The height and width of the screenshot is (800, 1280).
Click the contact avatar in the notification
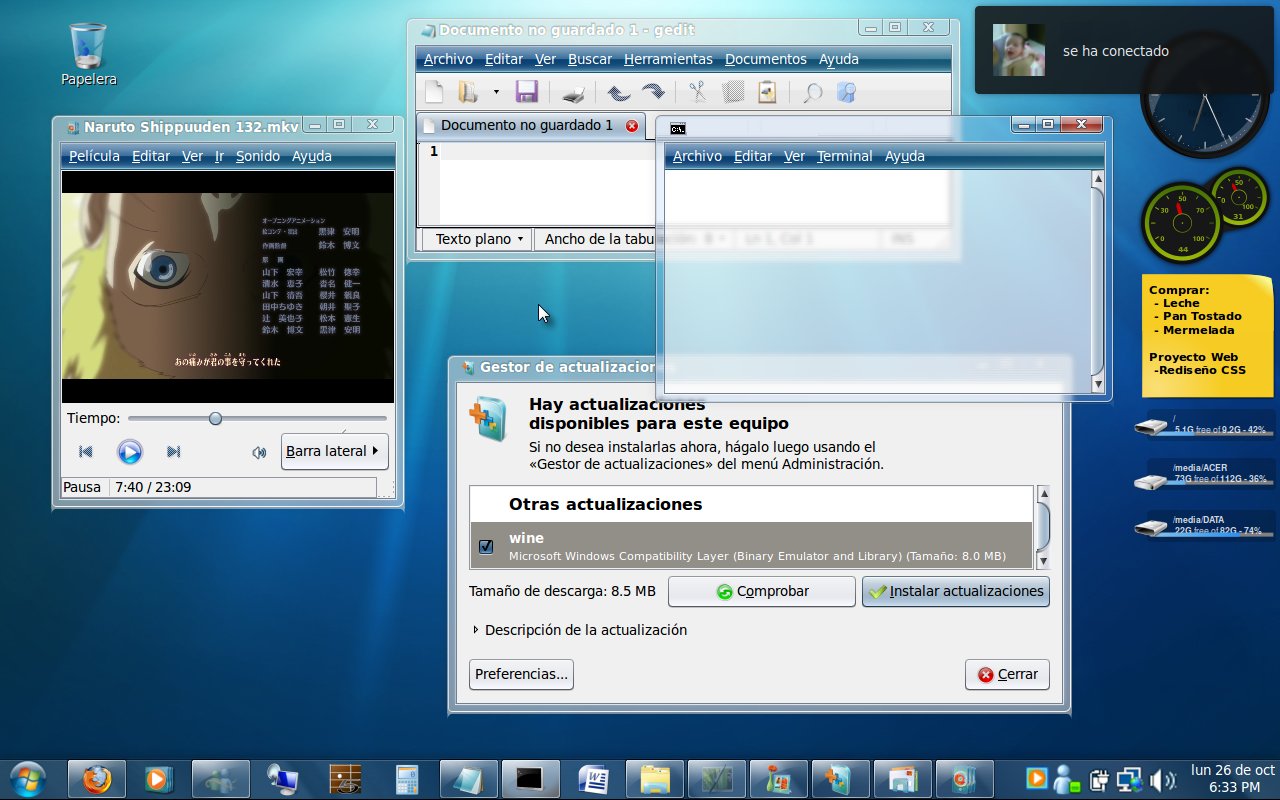[x=1019, y=50]
